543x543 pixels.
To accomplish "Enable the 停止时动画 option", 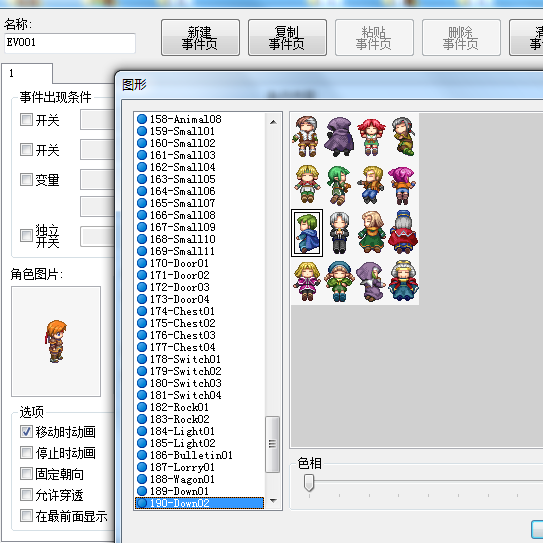I will coord(26,453).
